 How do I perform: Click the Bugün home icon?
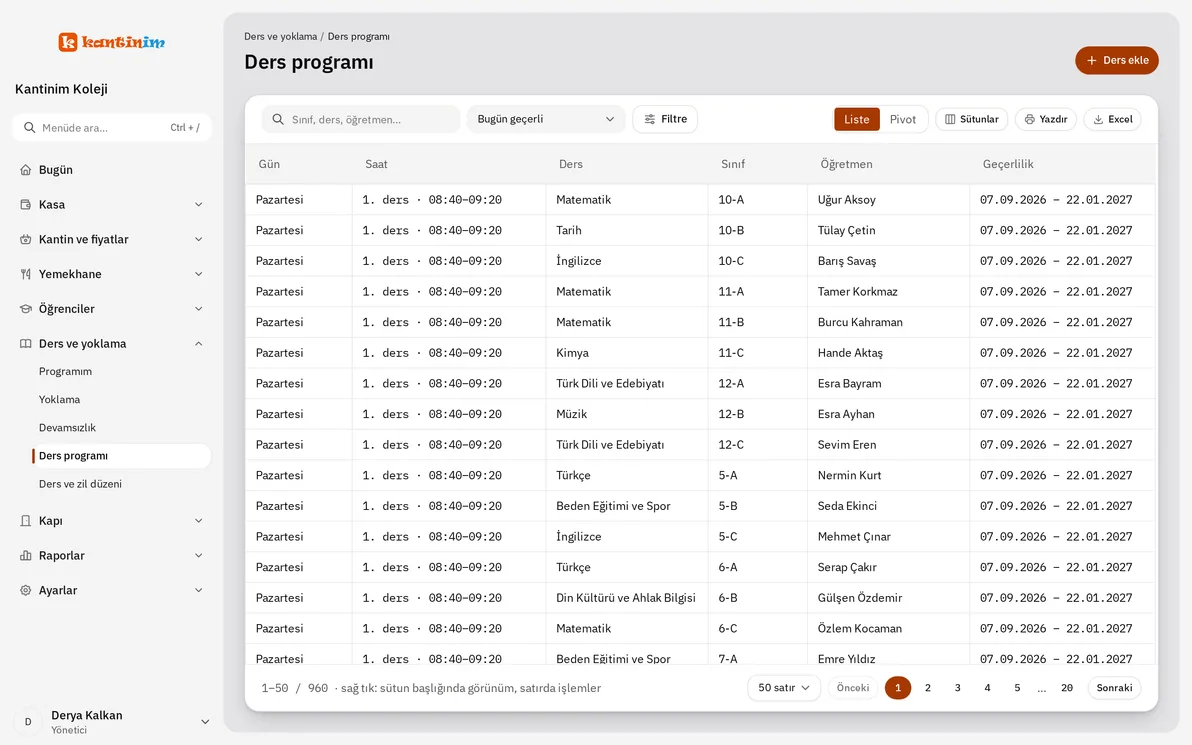[x=26, y=170]
